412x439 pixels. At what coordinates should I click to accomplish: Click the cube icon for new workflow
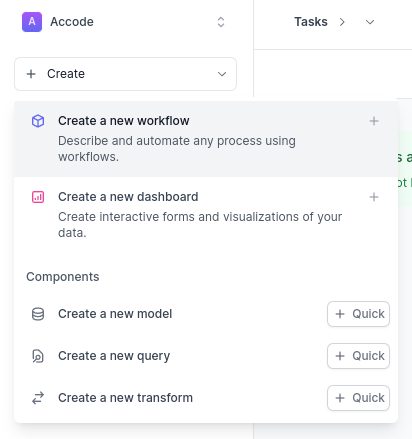coord(38,121)
